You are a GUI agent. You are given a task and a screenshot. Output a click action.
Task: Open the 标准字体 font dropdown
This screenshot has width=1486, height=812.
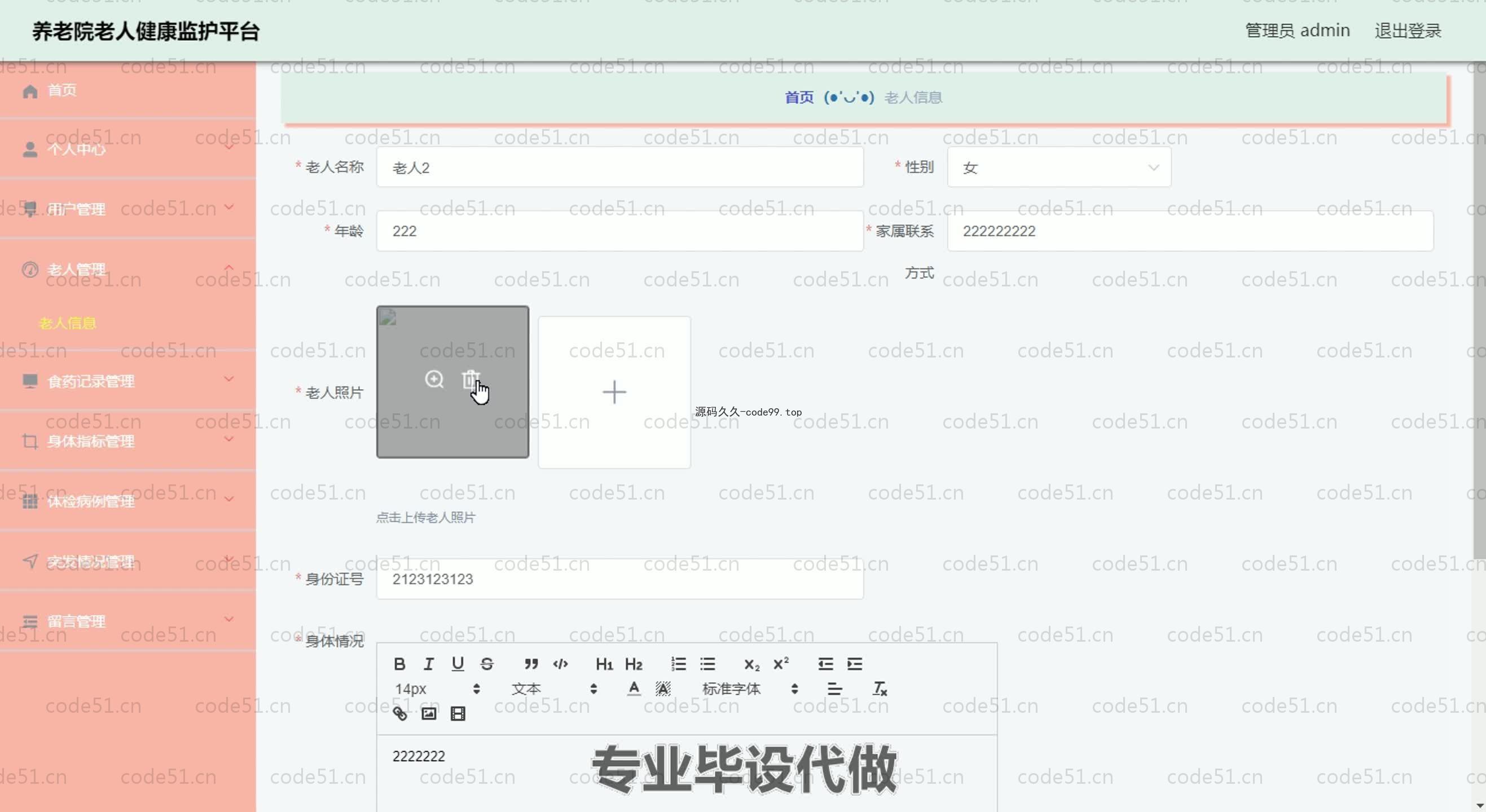(750, 689)
